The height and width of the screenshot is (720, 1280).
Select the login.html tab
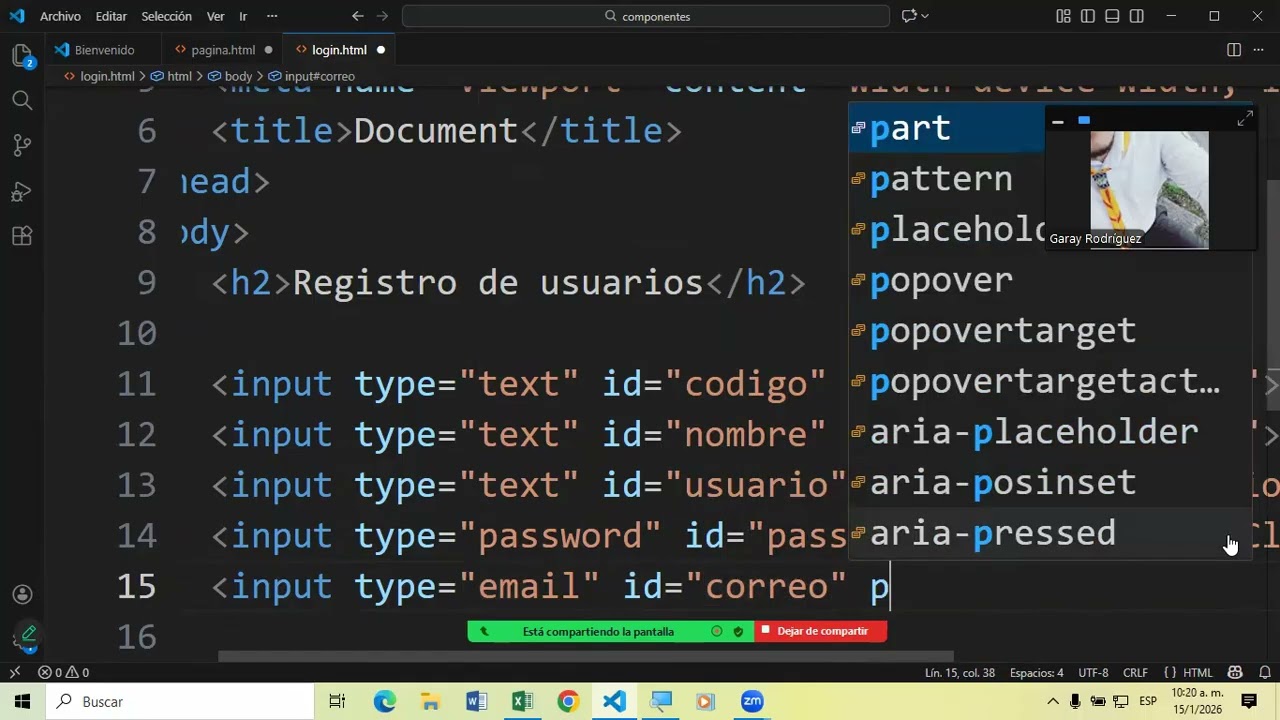339,50
